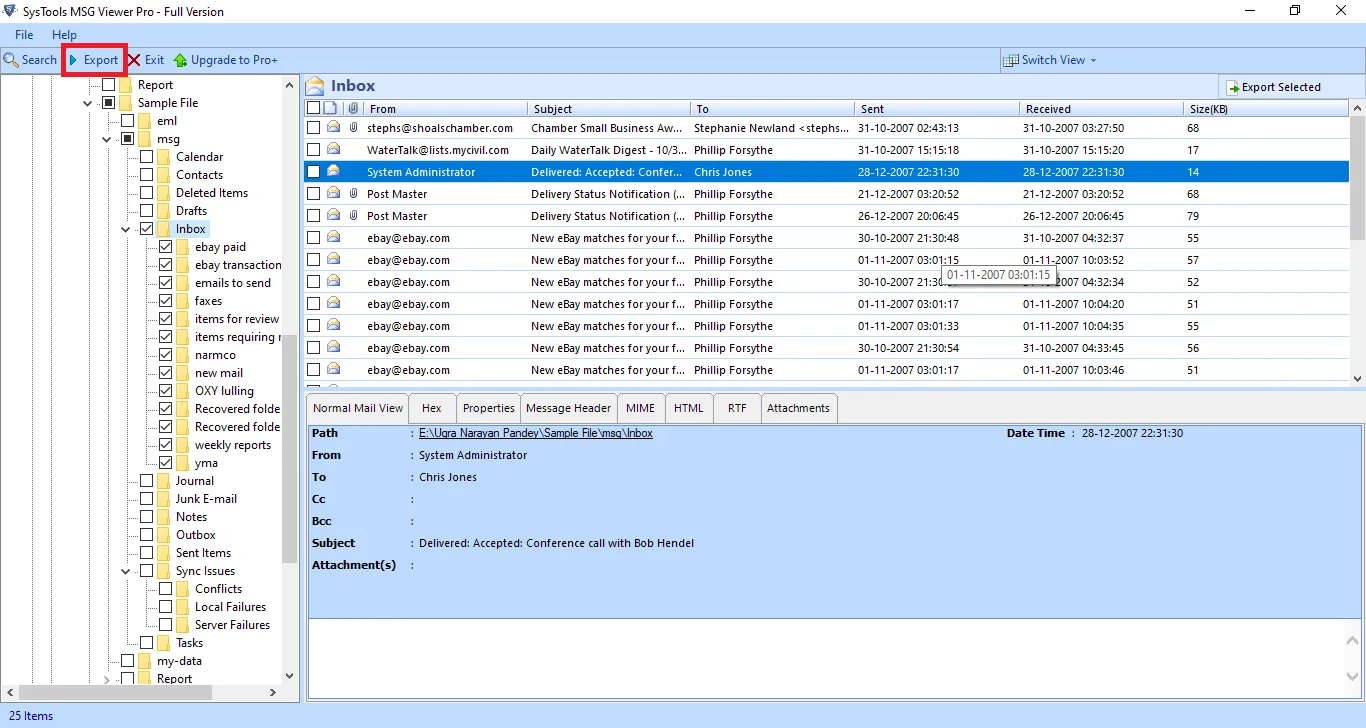Screen dimensions: 1366x728
Task: Open the File menu
Action: [x=24, y=35]
